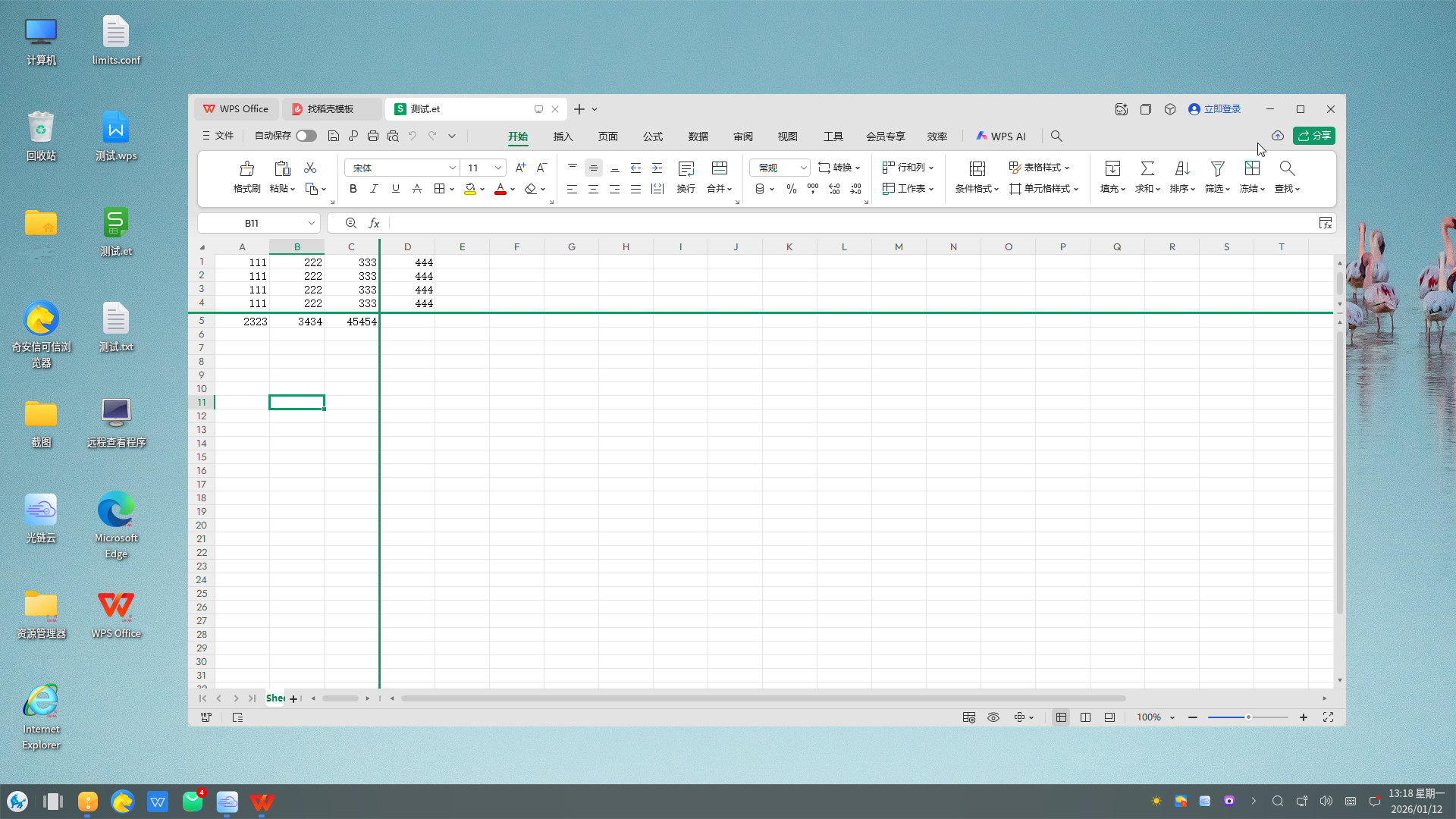Viewport: 1456px width, 819px height.
Task: Click the Freeze panes (冻结) icon
Action: coord(1252,168)
